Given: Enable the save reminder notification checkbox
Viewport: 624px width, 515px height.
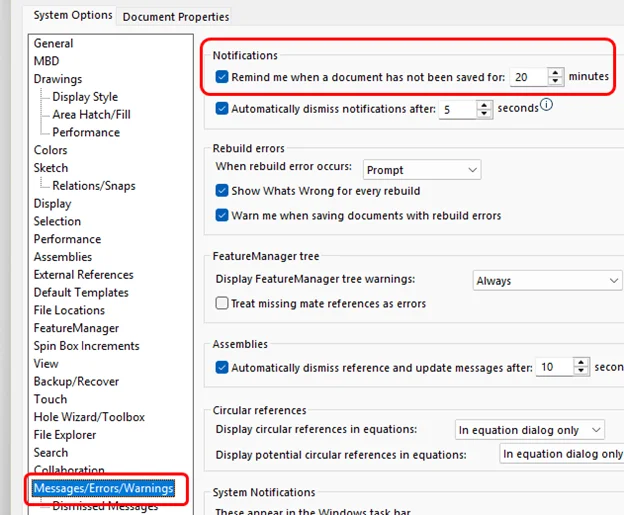Looking at the screenshot, I should tap(222, 77).
